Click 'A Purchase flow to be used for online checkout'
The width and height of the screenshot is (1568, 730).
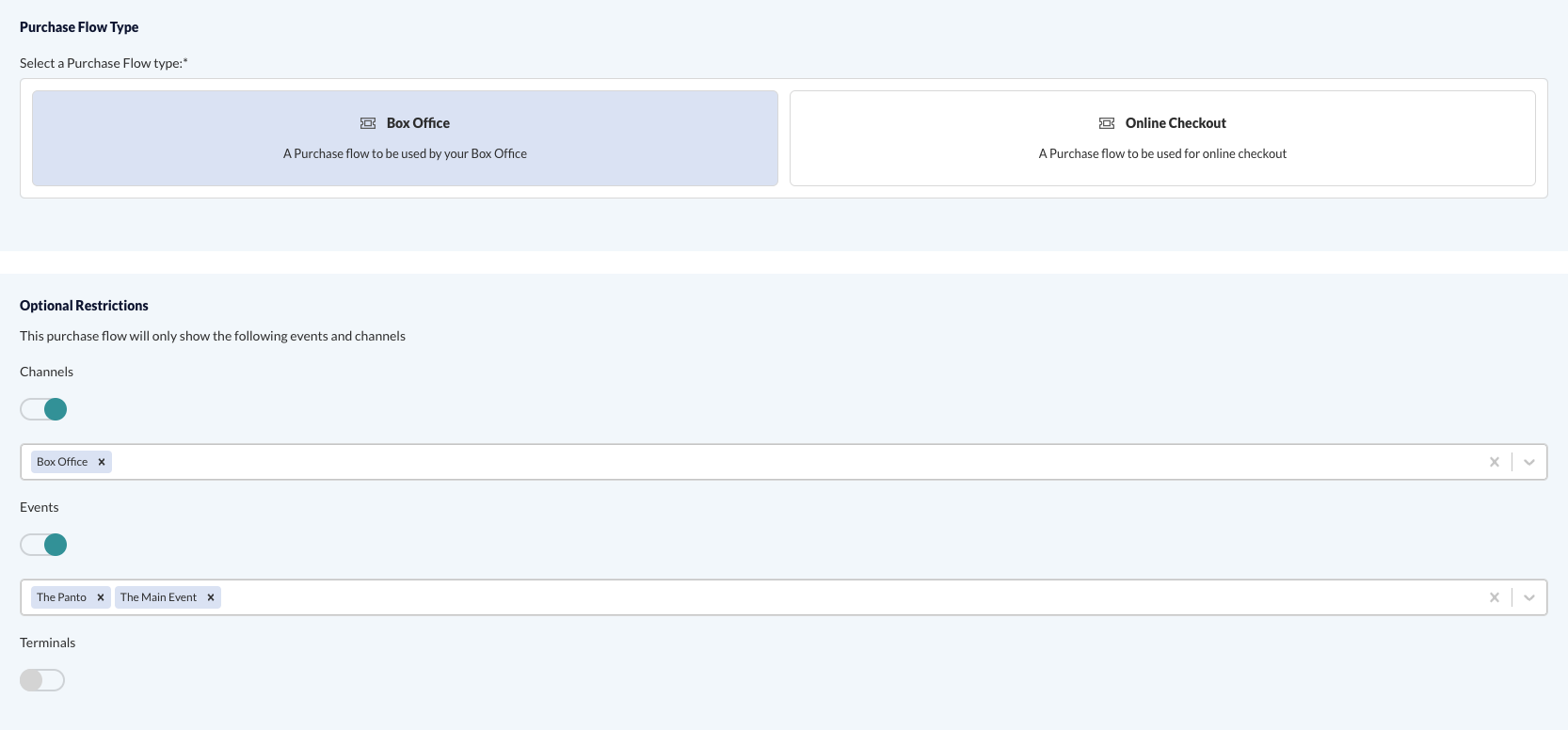click(1162, 153)
